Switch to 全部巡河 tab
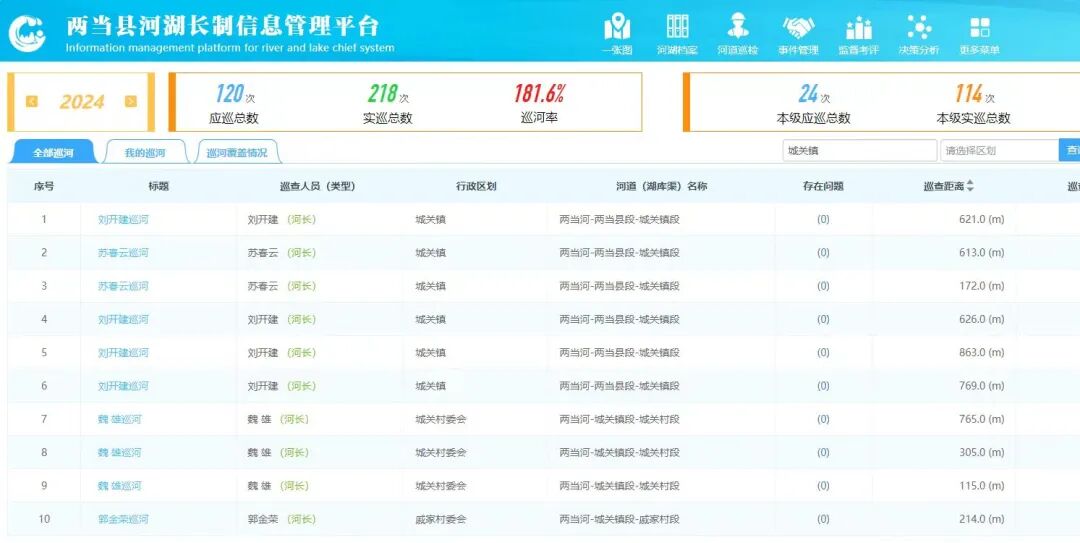The height and width of the screenshot is (543, 1080). 53,152
